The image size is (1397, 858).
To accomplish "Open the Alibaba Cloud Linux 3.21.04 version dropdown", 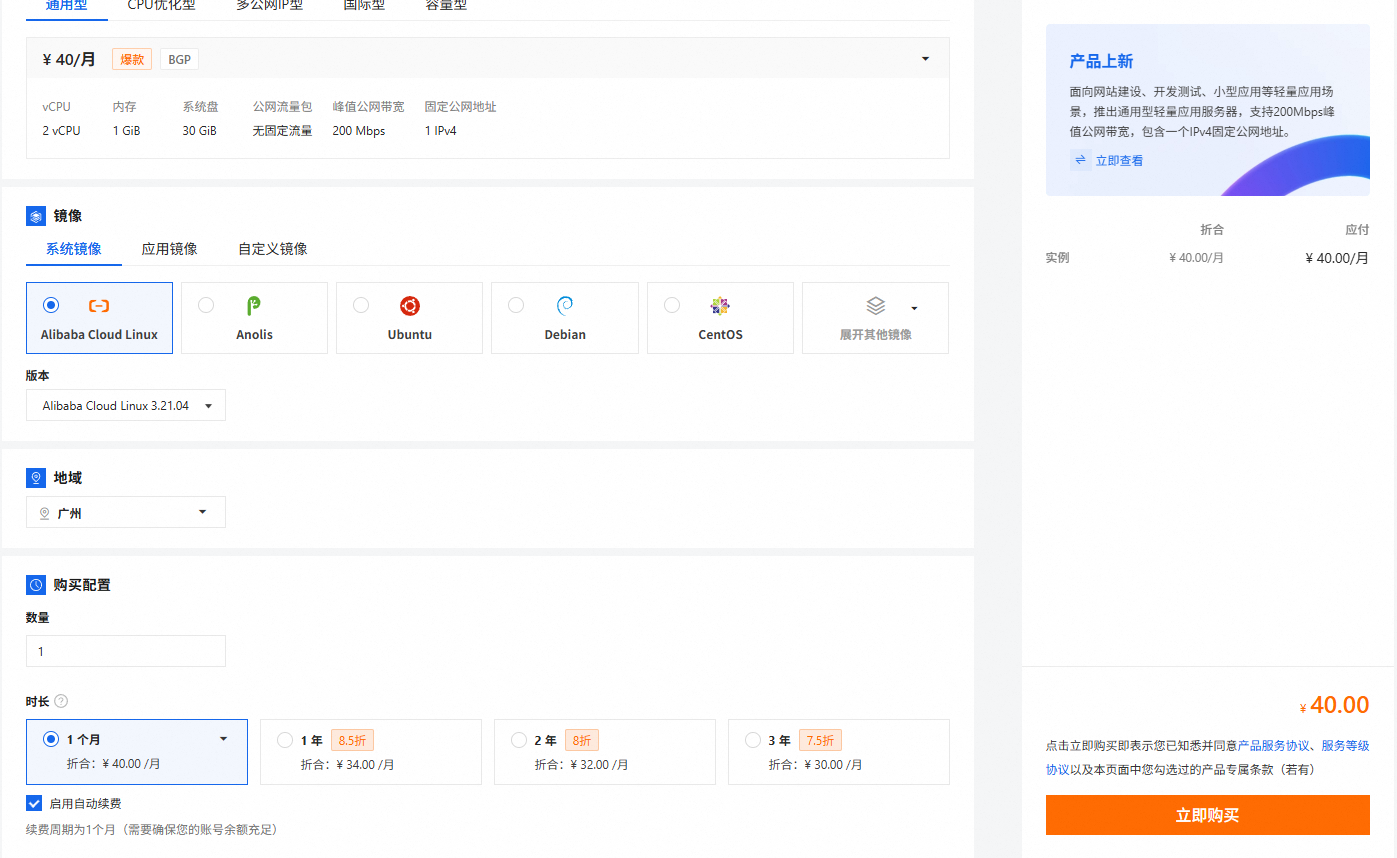I will (x=126, y=405).
